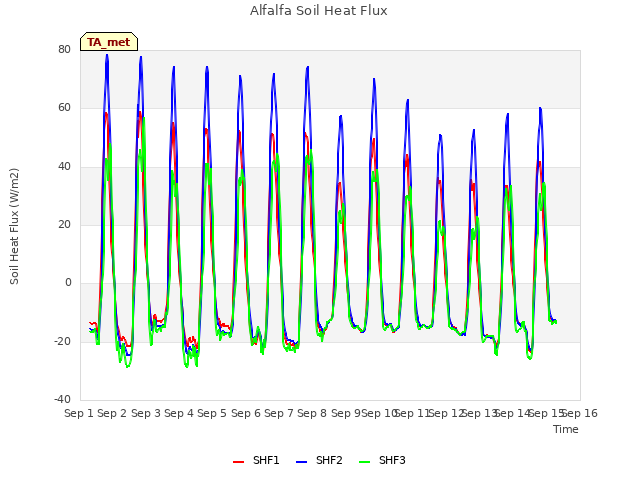This screenshot has height=480, width=640.
Task: Click the green SHF3 legend swatch
Action: [x=364, y=462]
